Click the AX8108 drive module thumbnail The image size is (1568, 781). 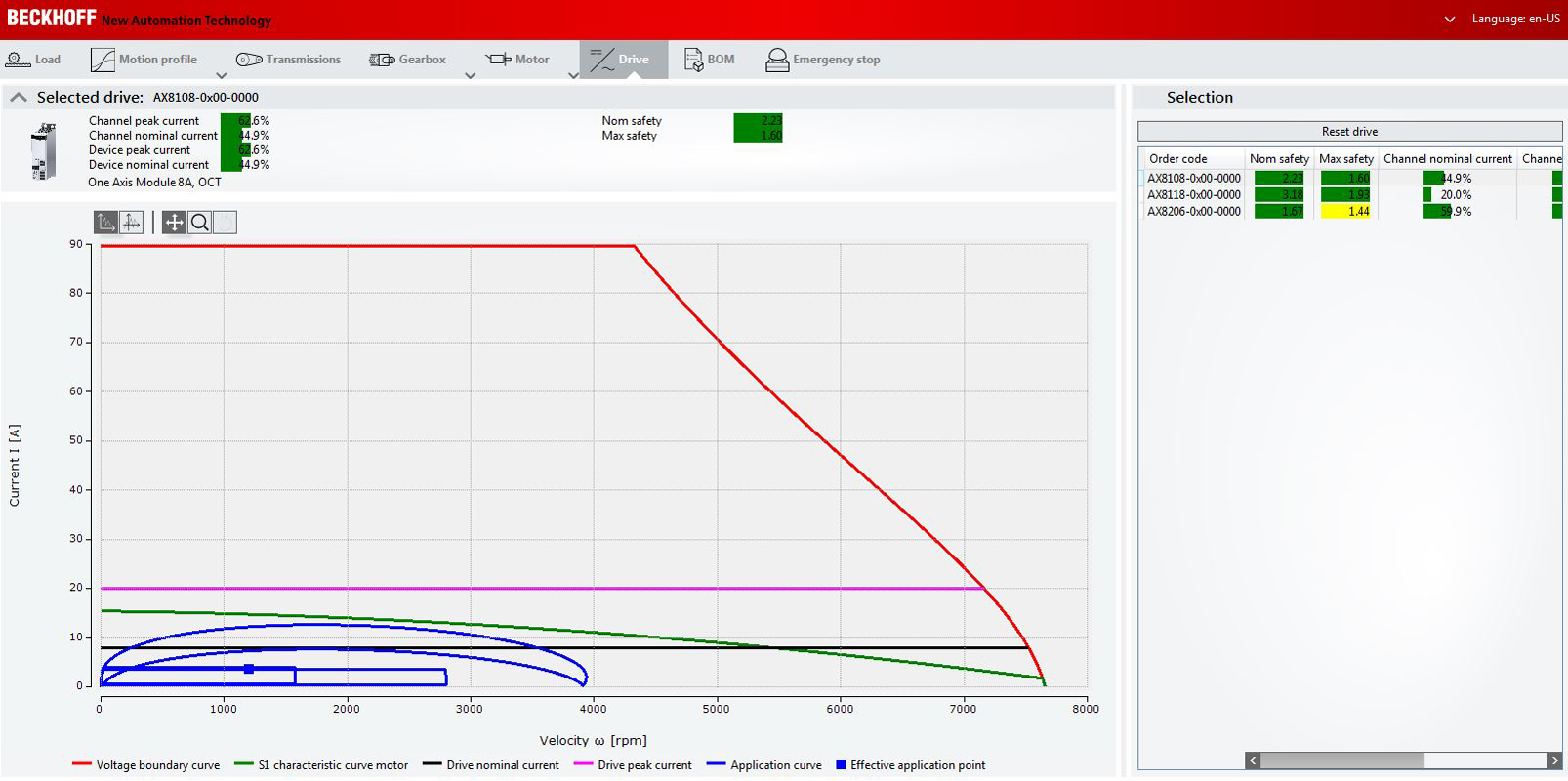click(x=44, y=151)
